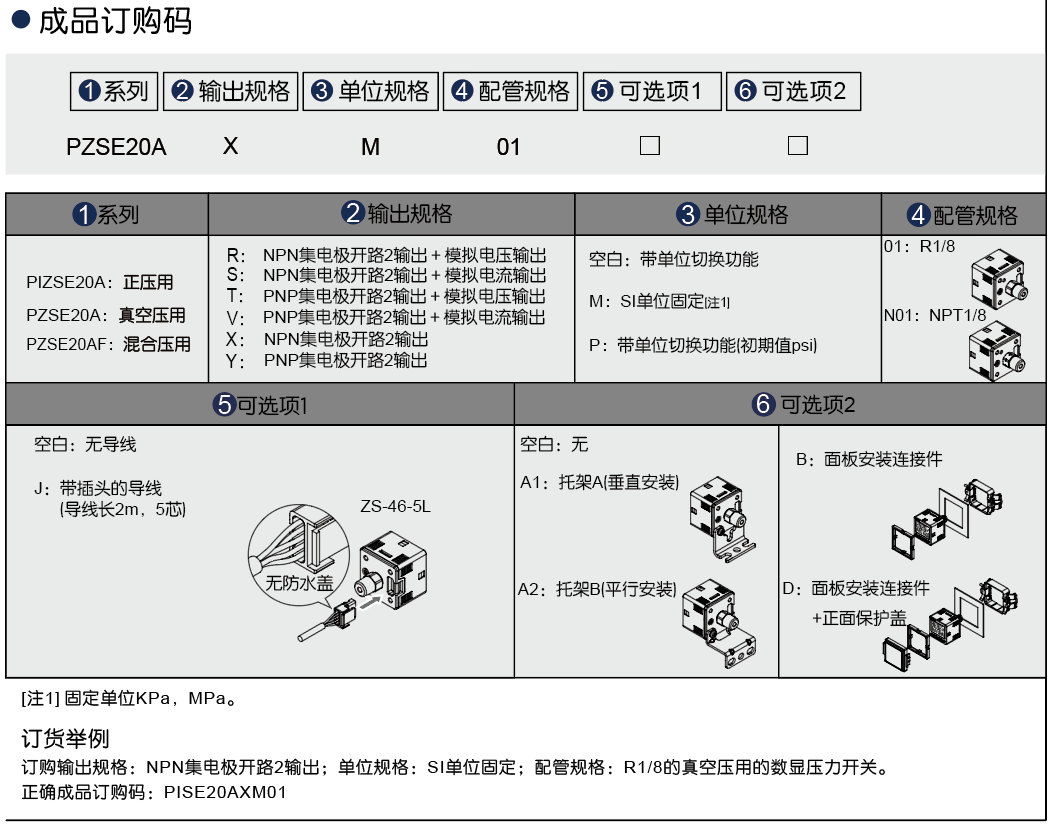Click M: SI单位固定 option
Image resolution: width=1050 pixels, height=824 pixels.
click(x=660, y=301)
